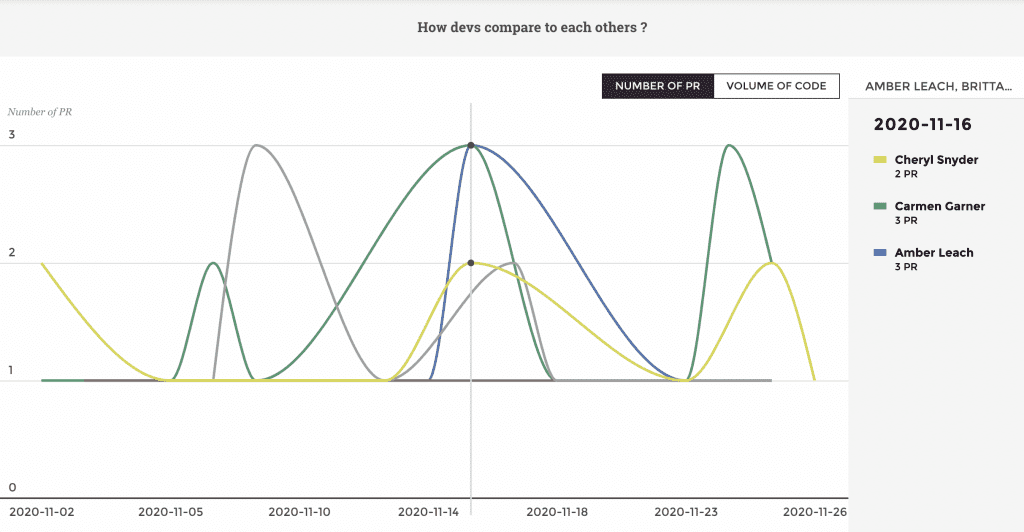Viewport: 1024px width, 532px height.
Task: Click the 2020-11-18 x-axis date label
Action: click(x=559, y=512)
